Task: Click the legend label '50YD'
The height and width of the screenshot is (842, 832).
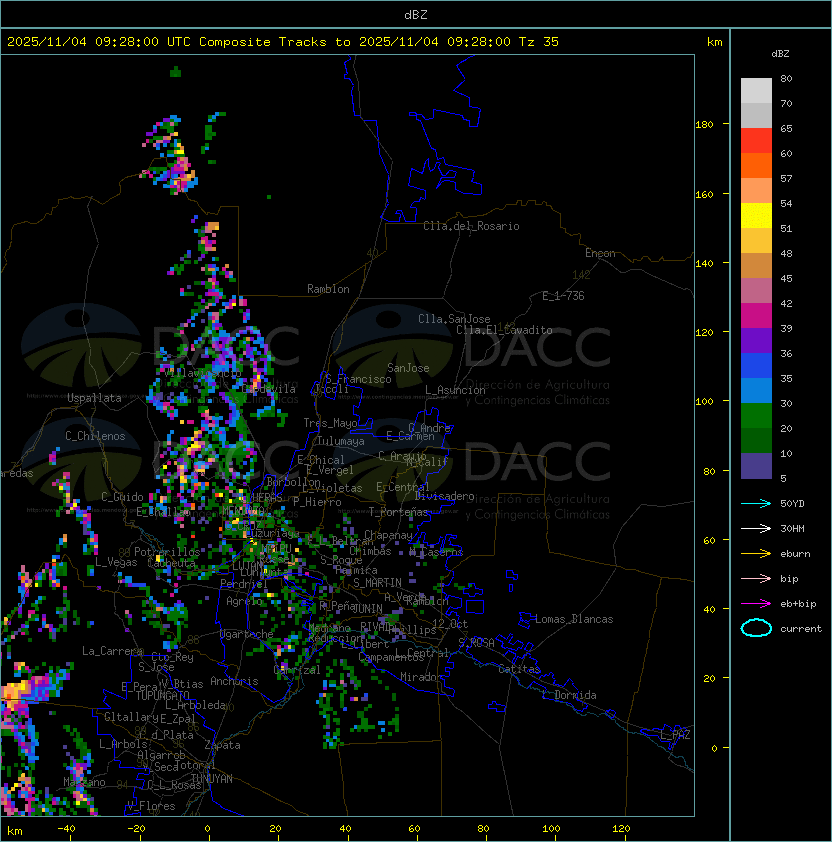Action: click(792, 503)
